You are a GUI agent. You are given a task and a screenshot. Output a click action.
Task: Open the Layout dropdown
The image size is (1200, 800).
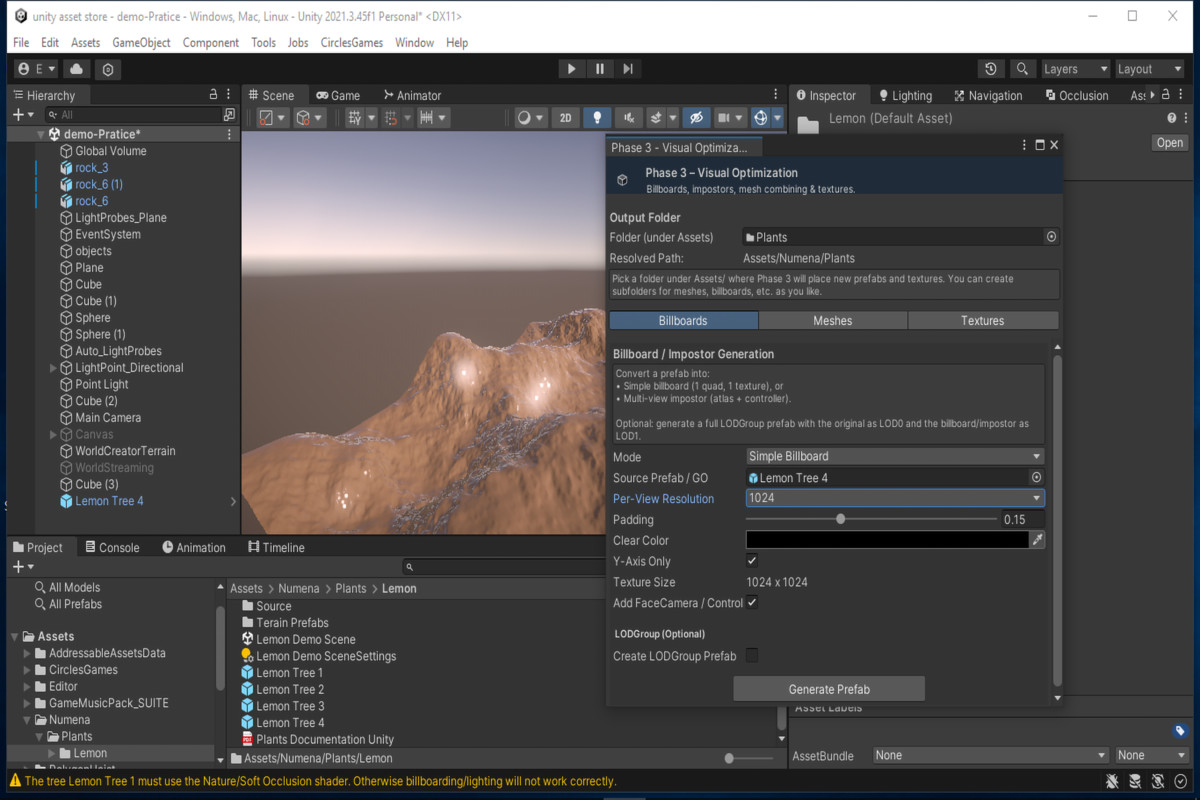[x=1149, y=69]
